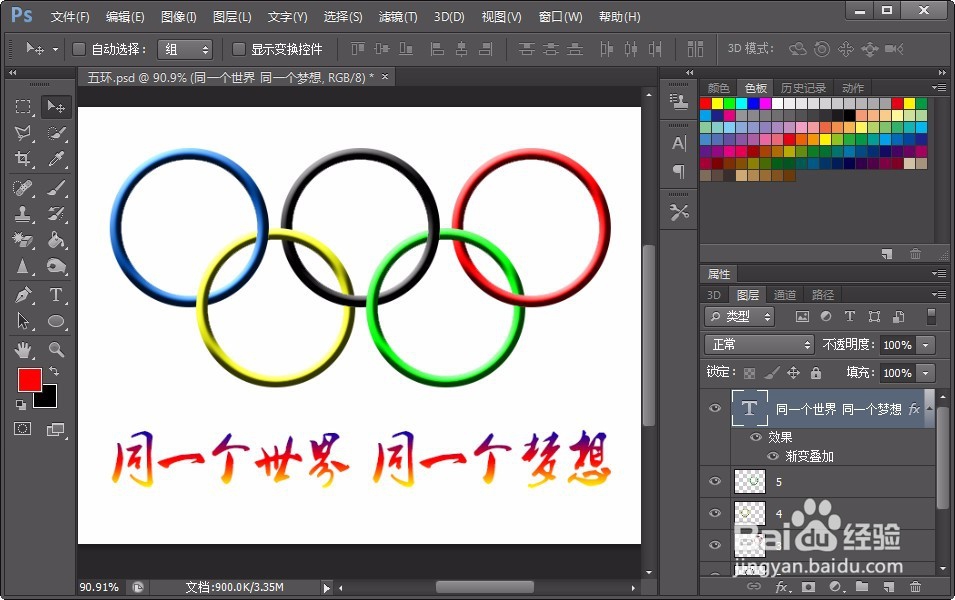Open the Move tool preset picker arrow

[x=55, y=49]
